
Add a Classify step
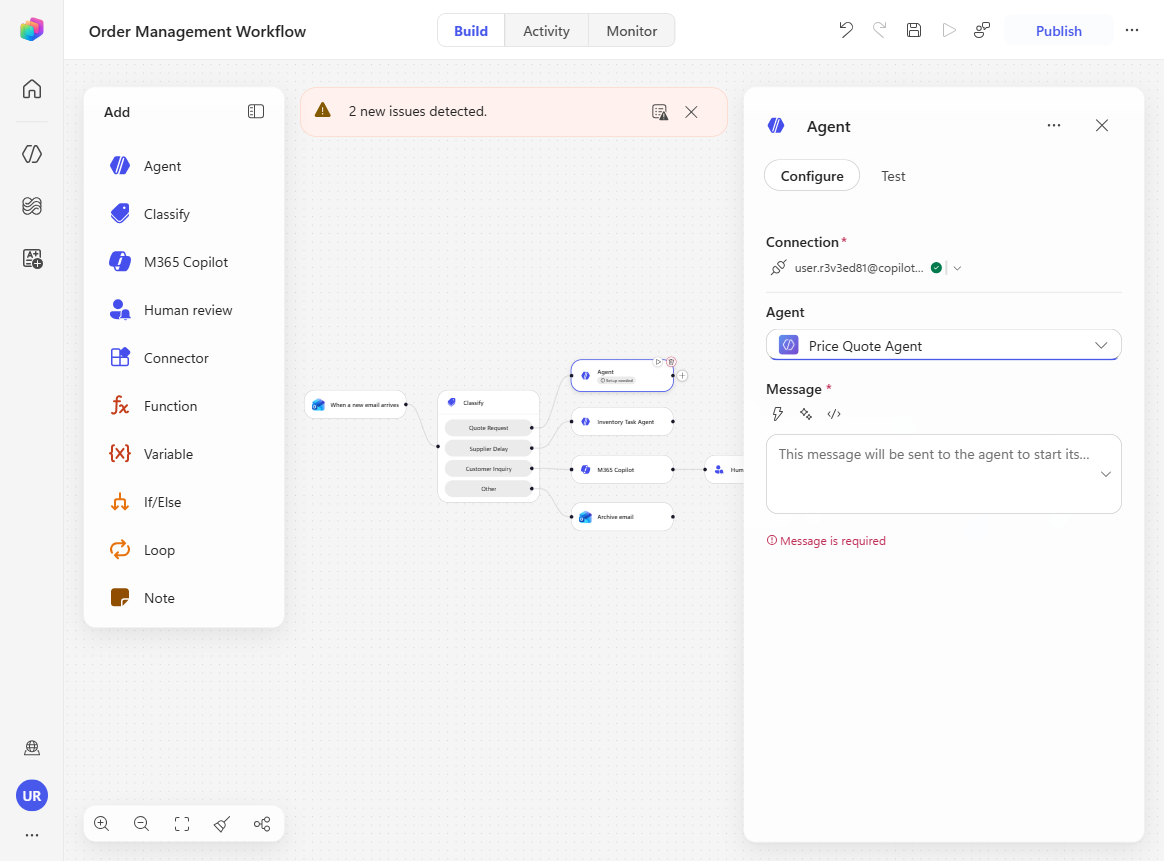(x=183, y=215)
